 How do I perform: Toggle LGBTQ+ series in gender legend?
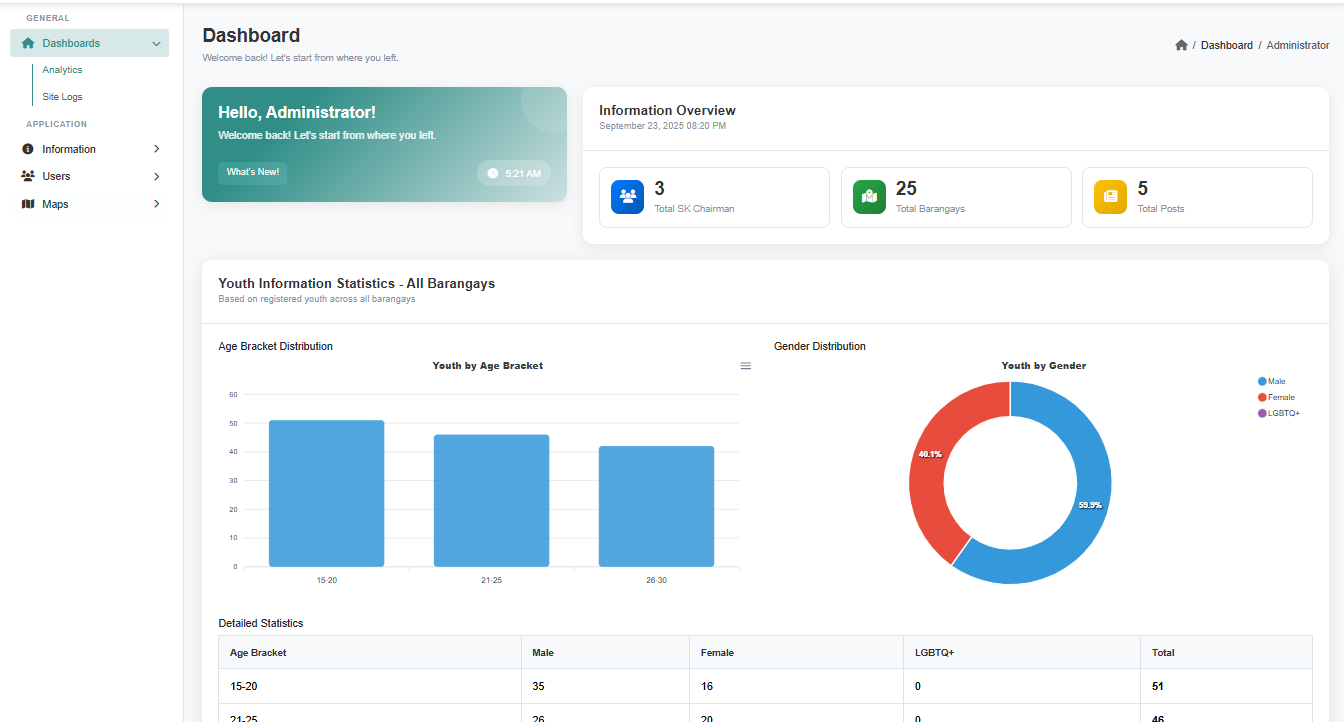tap(1283, 413)
